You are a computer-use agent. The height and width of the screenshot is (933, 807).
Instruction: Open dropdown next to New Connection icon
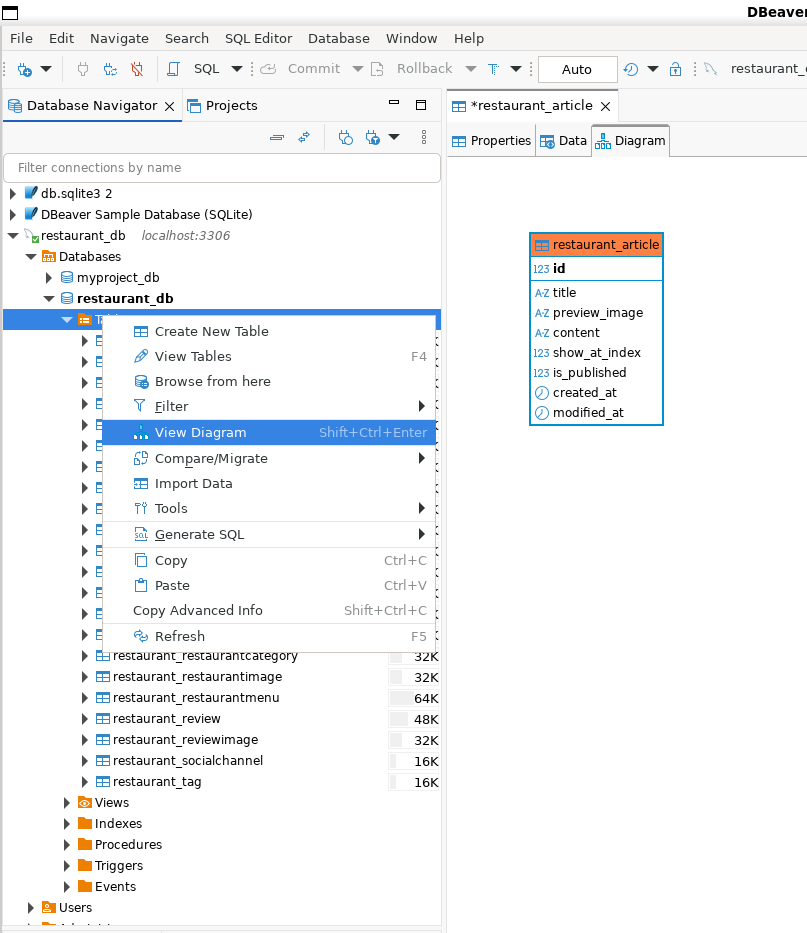pos(46,69)
